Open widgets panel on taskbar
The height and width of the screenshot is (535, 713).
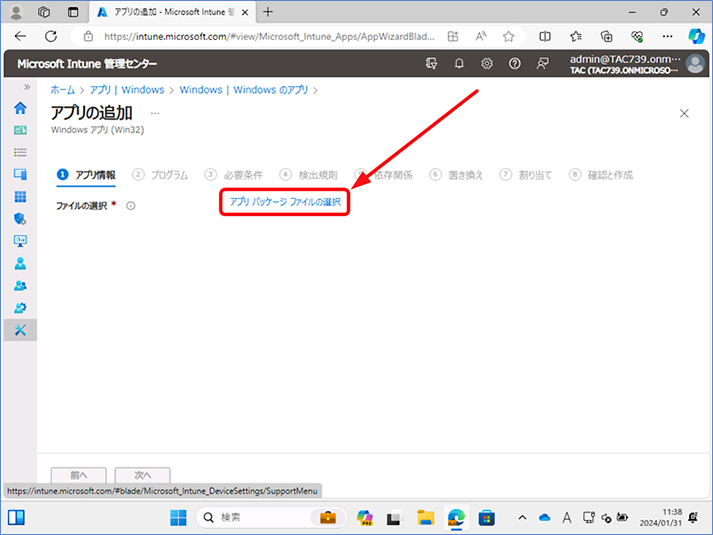[x=16, y=517]
